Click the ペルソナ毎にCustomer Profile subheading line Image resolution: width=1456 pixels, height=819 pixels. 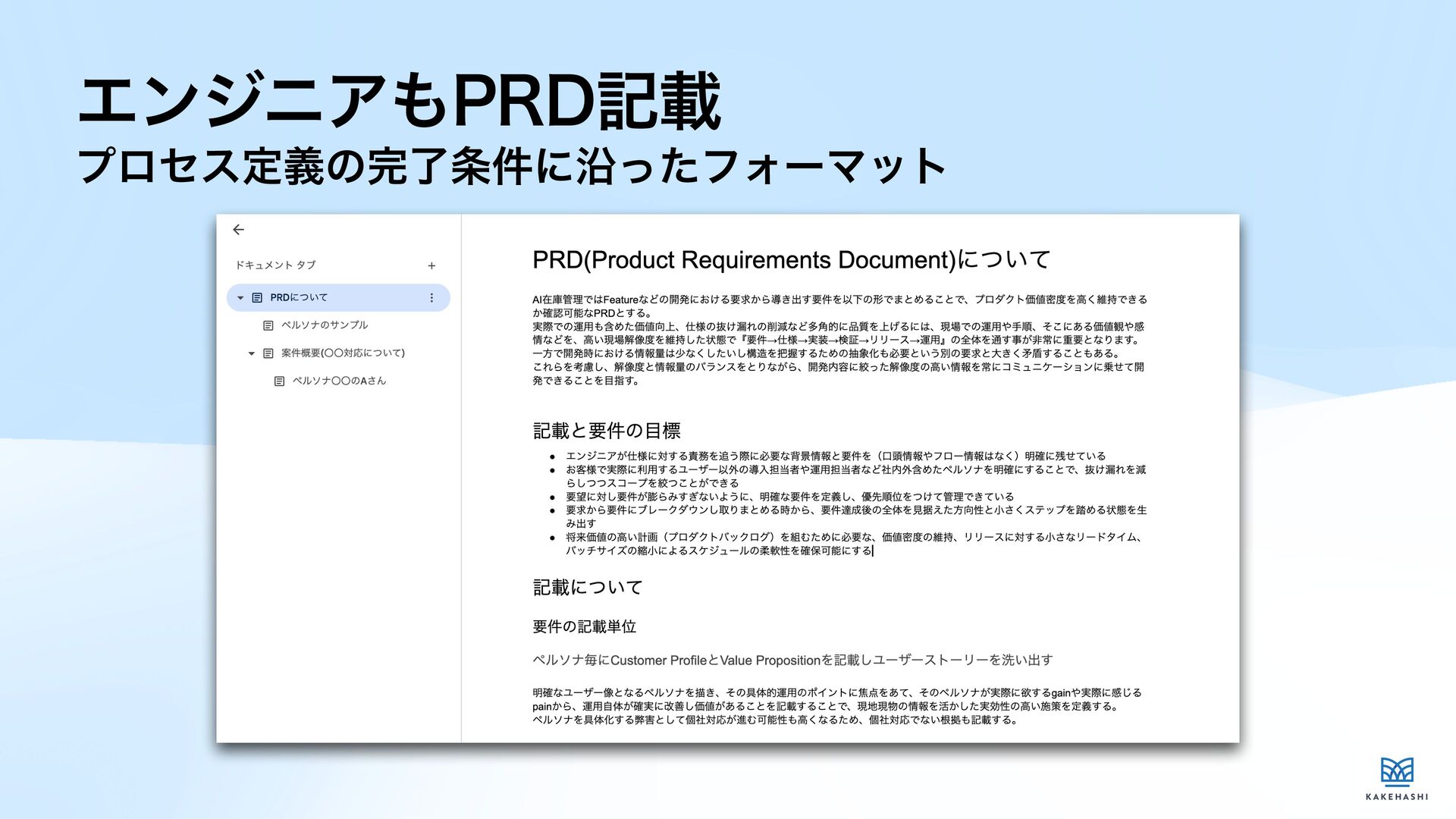coord(792,660)
